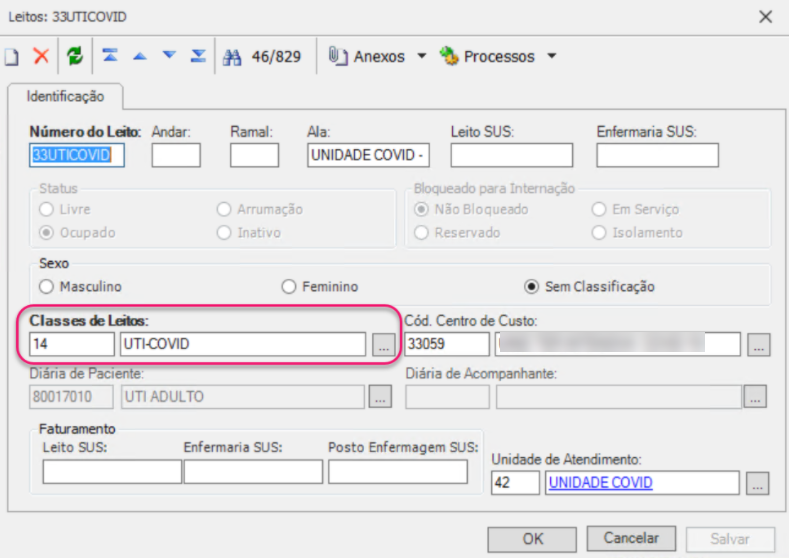Click the top Leito SUS field
The image size is (789, 558).
(512, 155)
